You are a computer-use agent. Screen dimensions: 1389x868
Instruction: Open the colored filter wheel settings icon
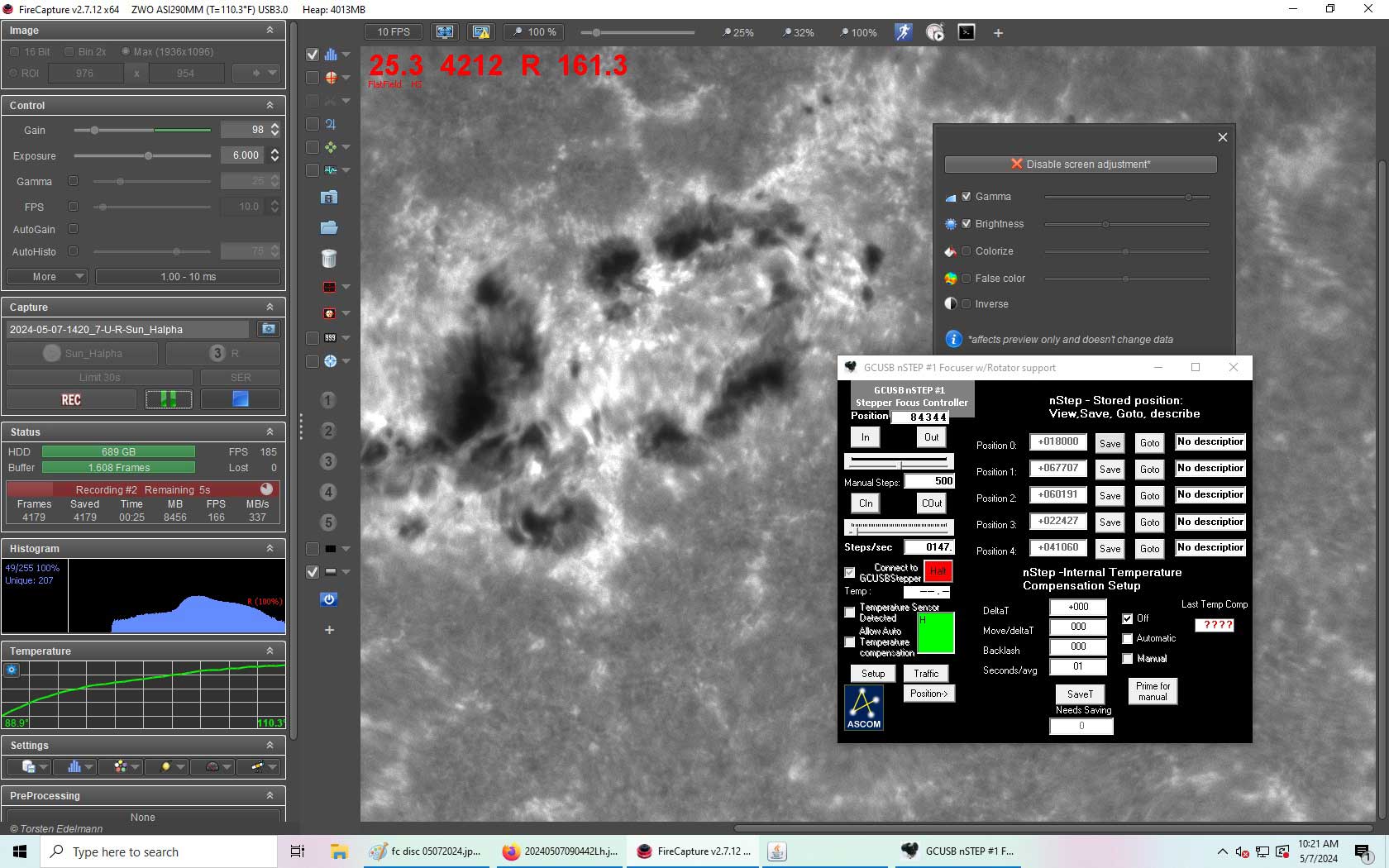121,767
